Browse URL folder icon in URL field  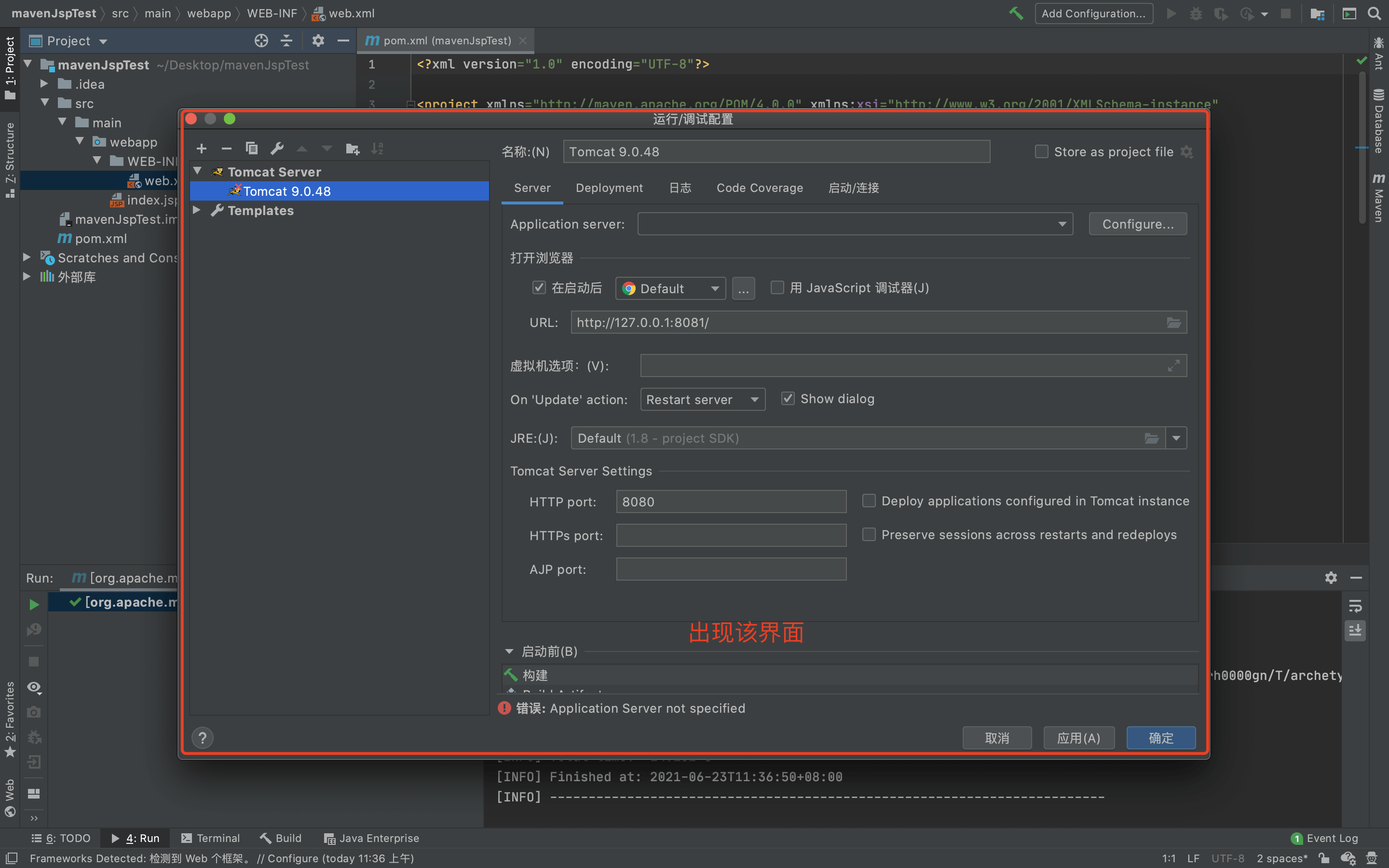pos(1174,323)
